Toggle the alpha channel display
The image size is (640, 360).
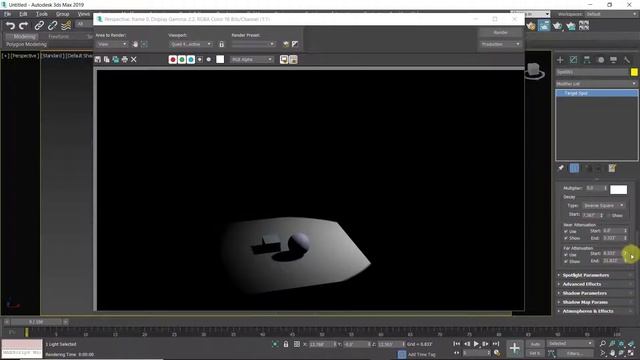coord(200,60)
